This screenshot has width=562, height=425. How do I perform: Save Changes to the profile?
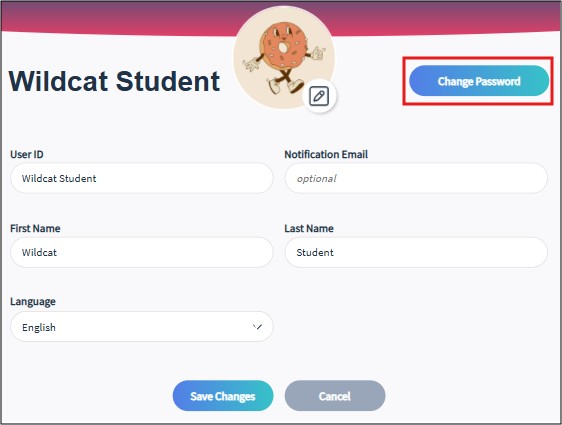(x=223, y=396)
